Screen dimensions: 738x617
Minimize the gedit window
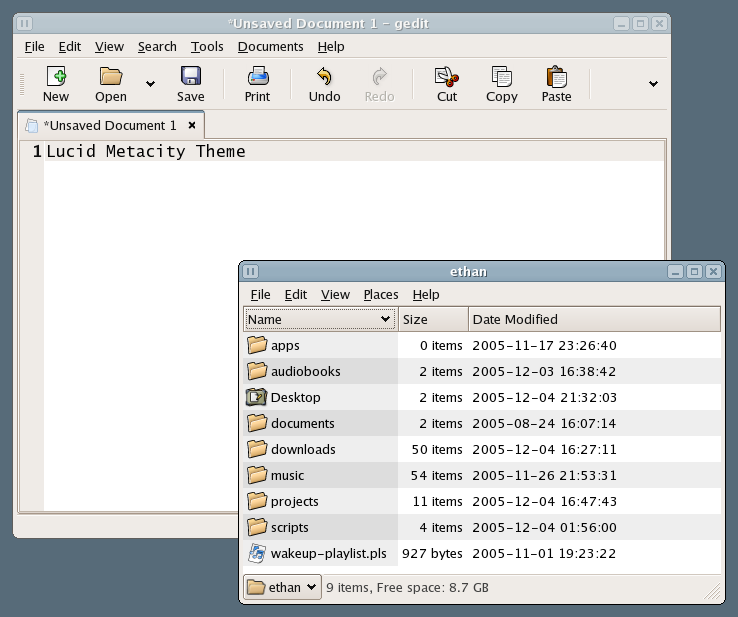pos(621,23)
